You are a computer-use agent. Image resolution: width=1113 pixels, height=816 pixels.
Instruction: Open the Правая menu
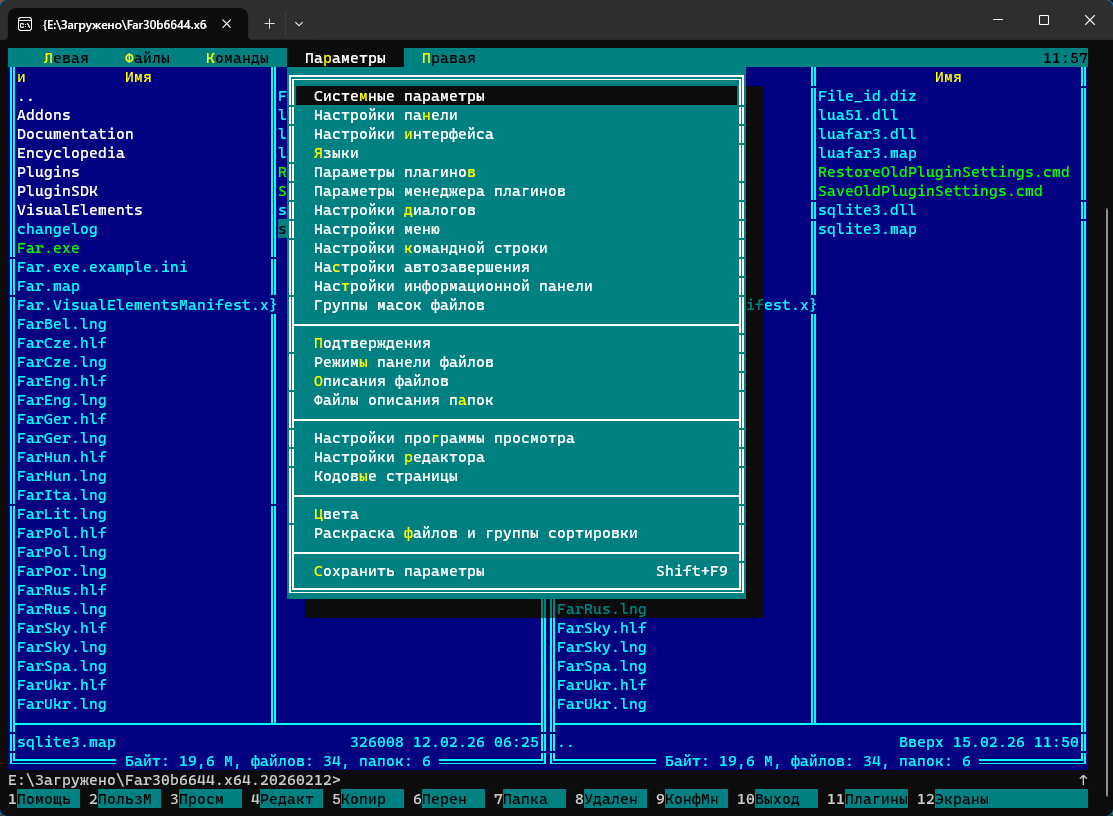point(448,58)
